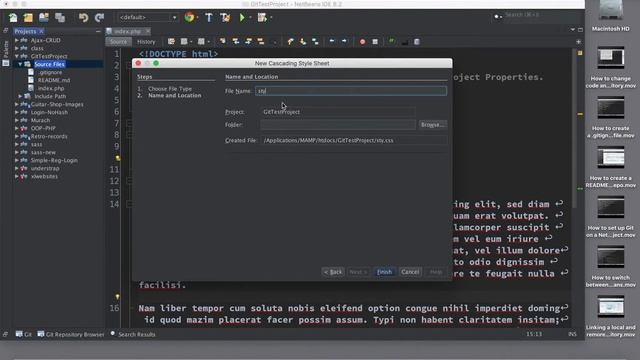Select the Murach project
Viewport: 640px width, 360px height.
[40, 120]
